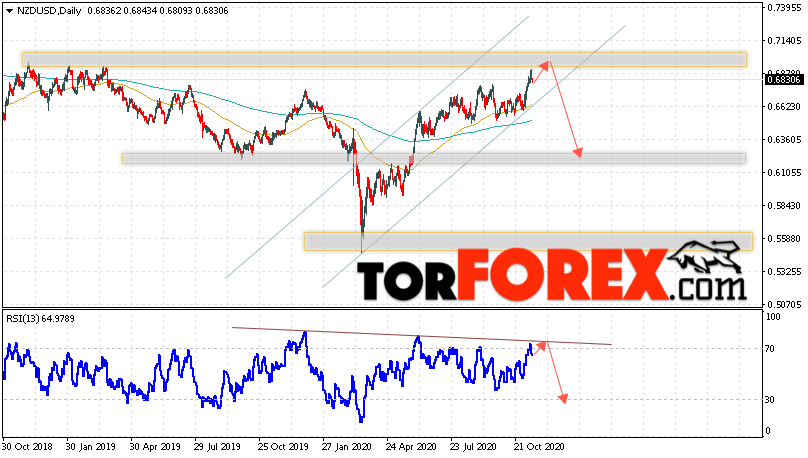Select price axis label 0.55880
Viewport: 808px width, 458px height.
click(784, 239)
